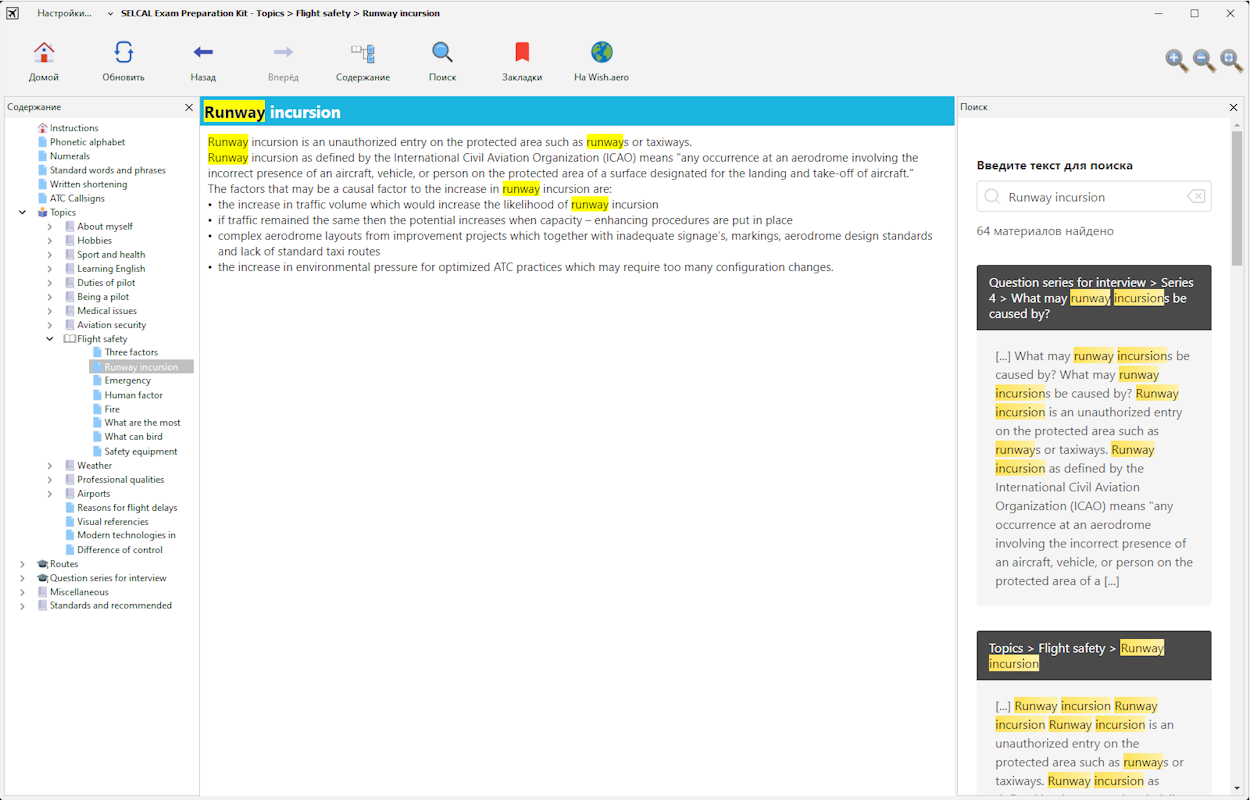Close the Поиск search panel
This screenshot has height=800, width=1250.
1233,107
